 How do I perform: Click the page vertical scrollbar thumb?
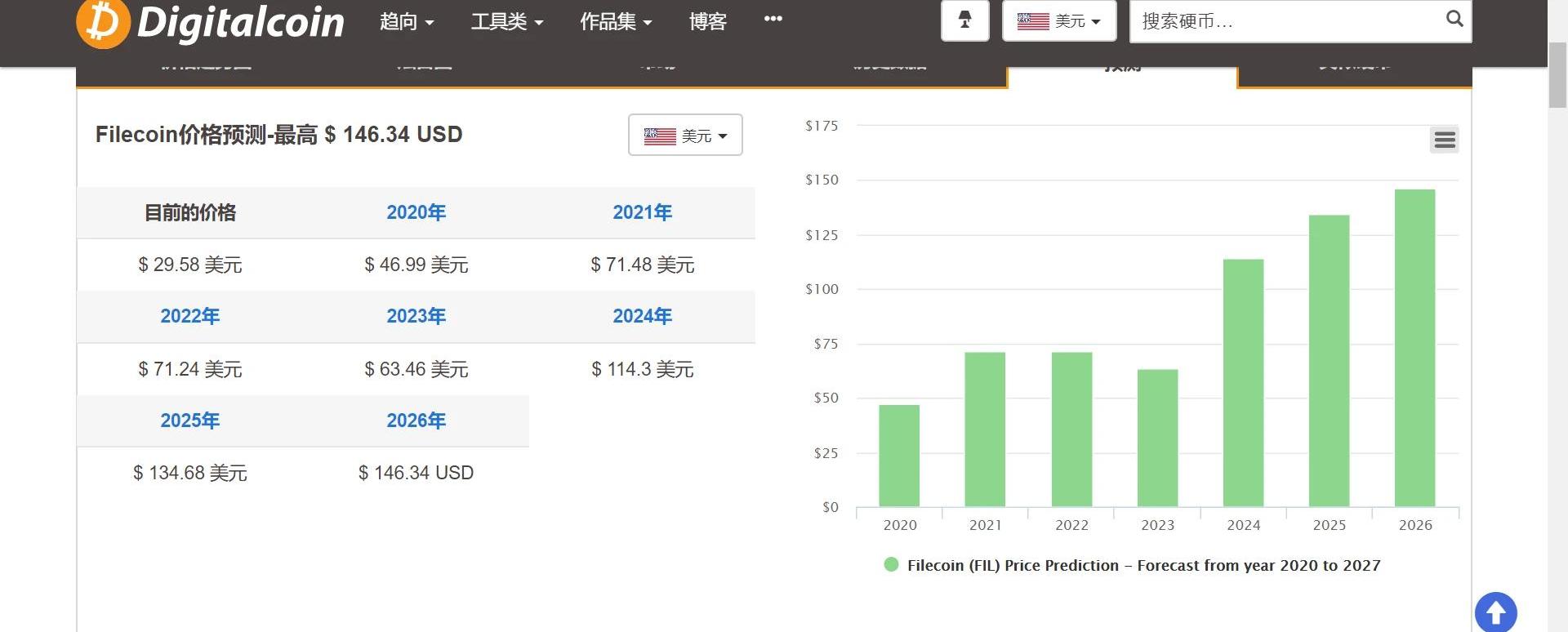1557,73
